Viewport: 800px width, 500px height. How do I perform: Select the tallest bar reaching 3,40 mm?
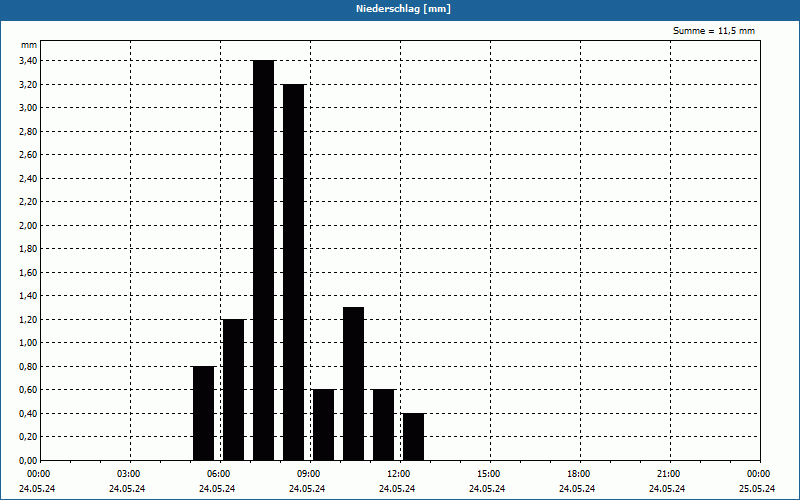point(264,260)
